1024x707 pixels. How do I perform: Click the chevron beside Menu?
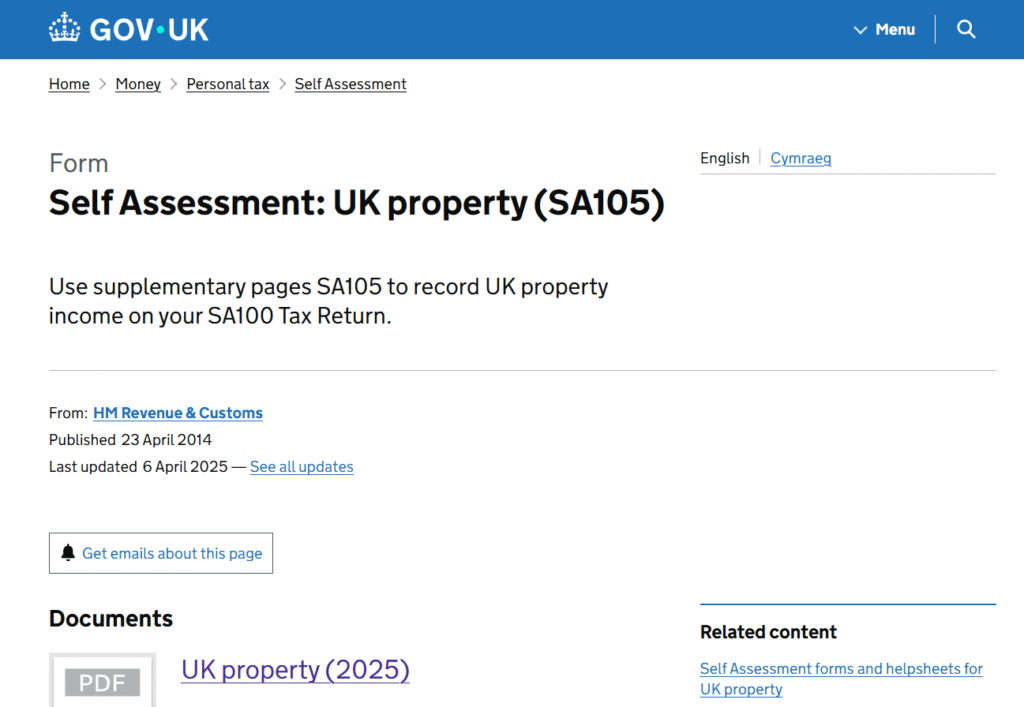point(860,30)
